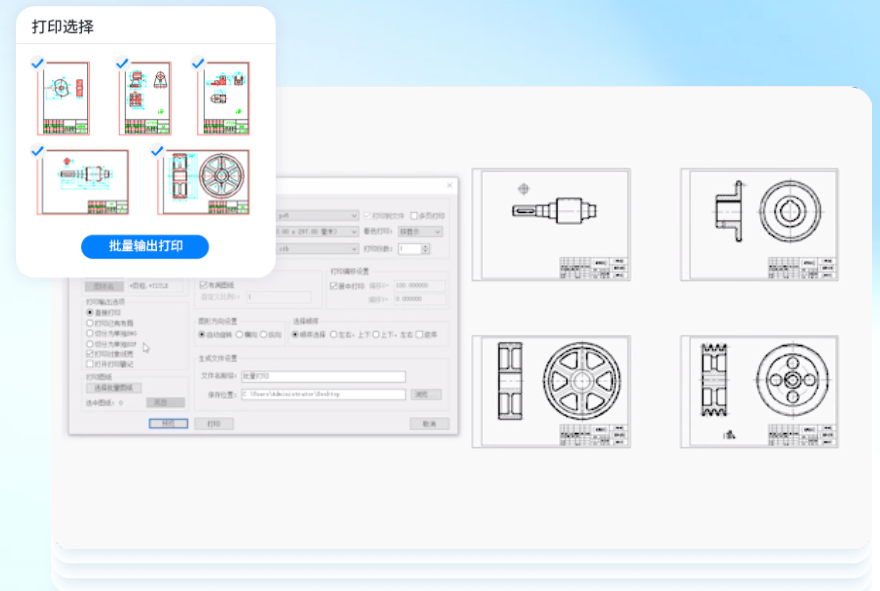Click the file name prefix input field
The image size is (880, 591).
(323, 376)
